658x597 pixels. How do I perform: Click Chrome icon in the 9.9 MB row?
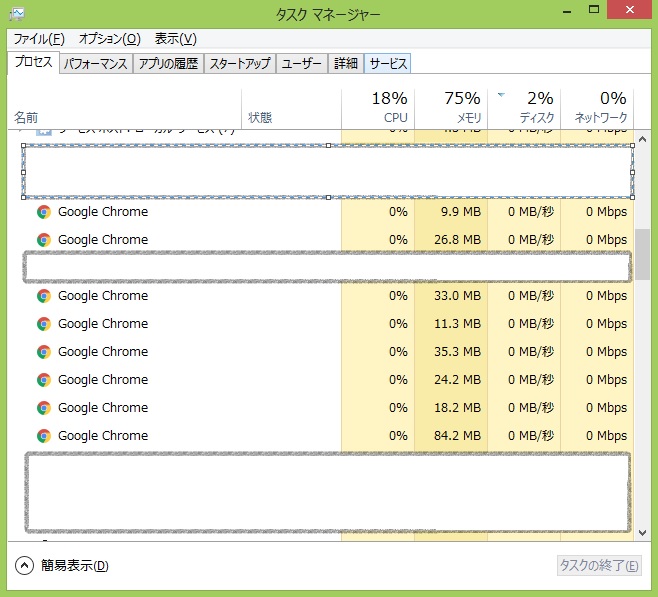44,212
